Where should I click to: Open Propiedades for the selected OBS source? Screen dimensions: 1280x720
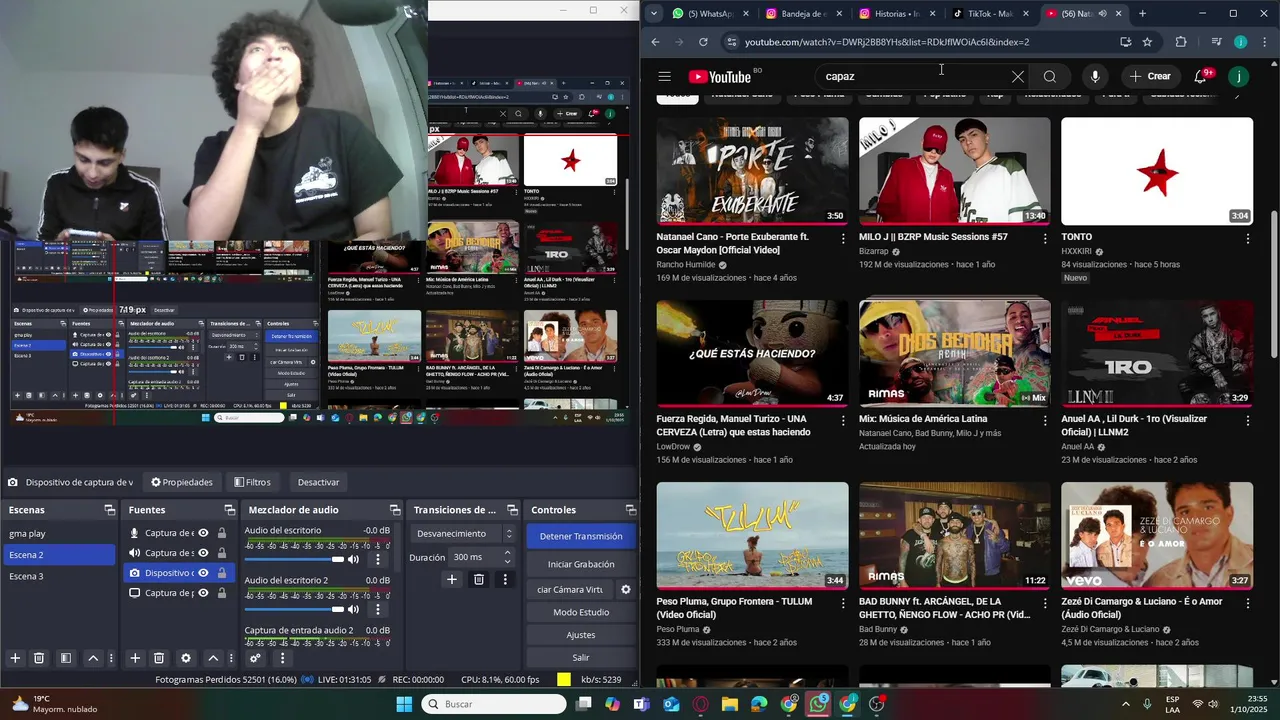pos(182,482)
